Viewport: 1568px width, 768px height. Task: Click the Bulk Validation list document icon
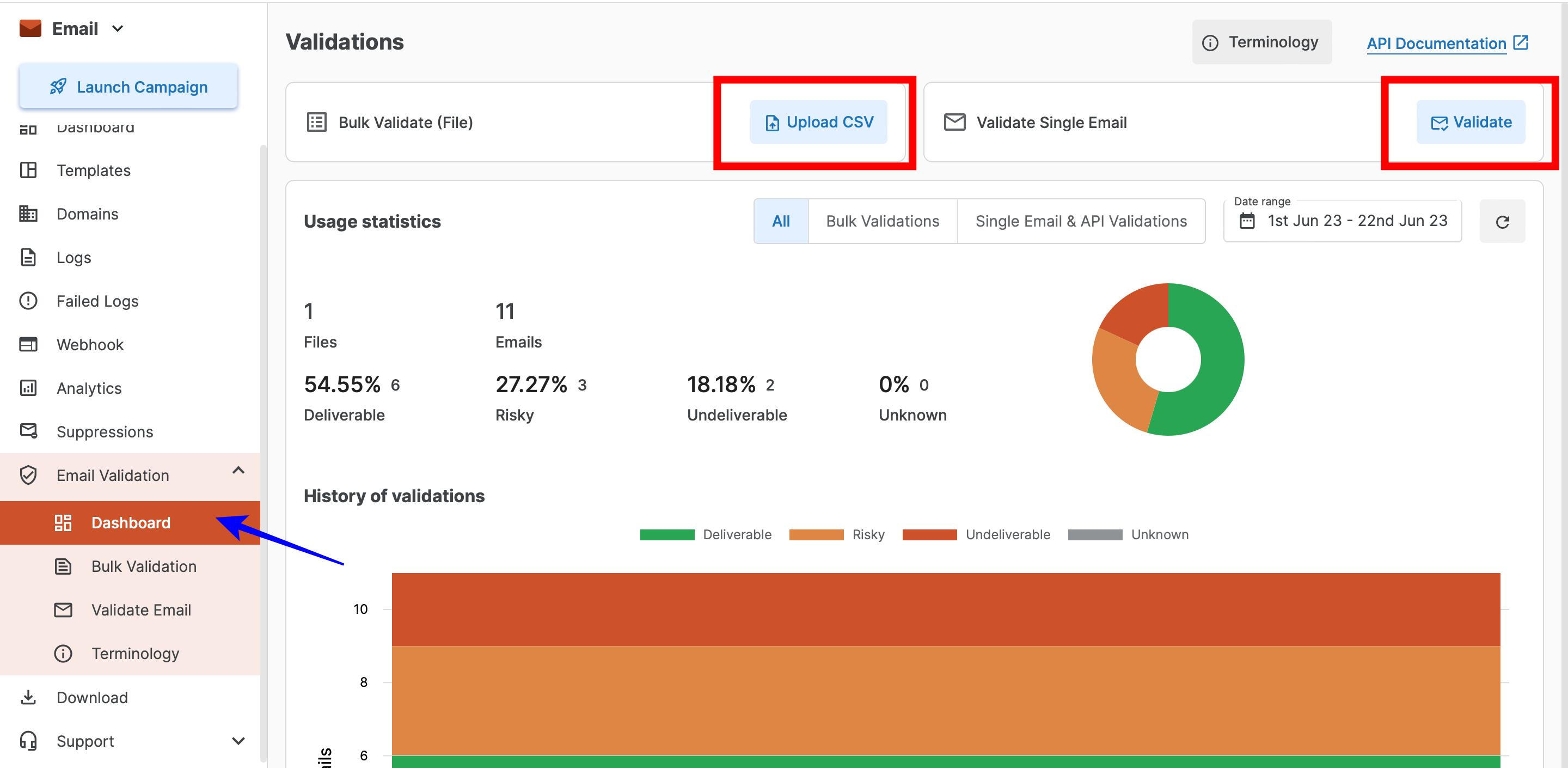[x=63, y=566]
